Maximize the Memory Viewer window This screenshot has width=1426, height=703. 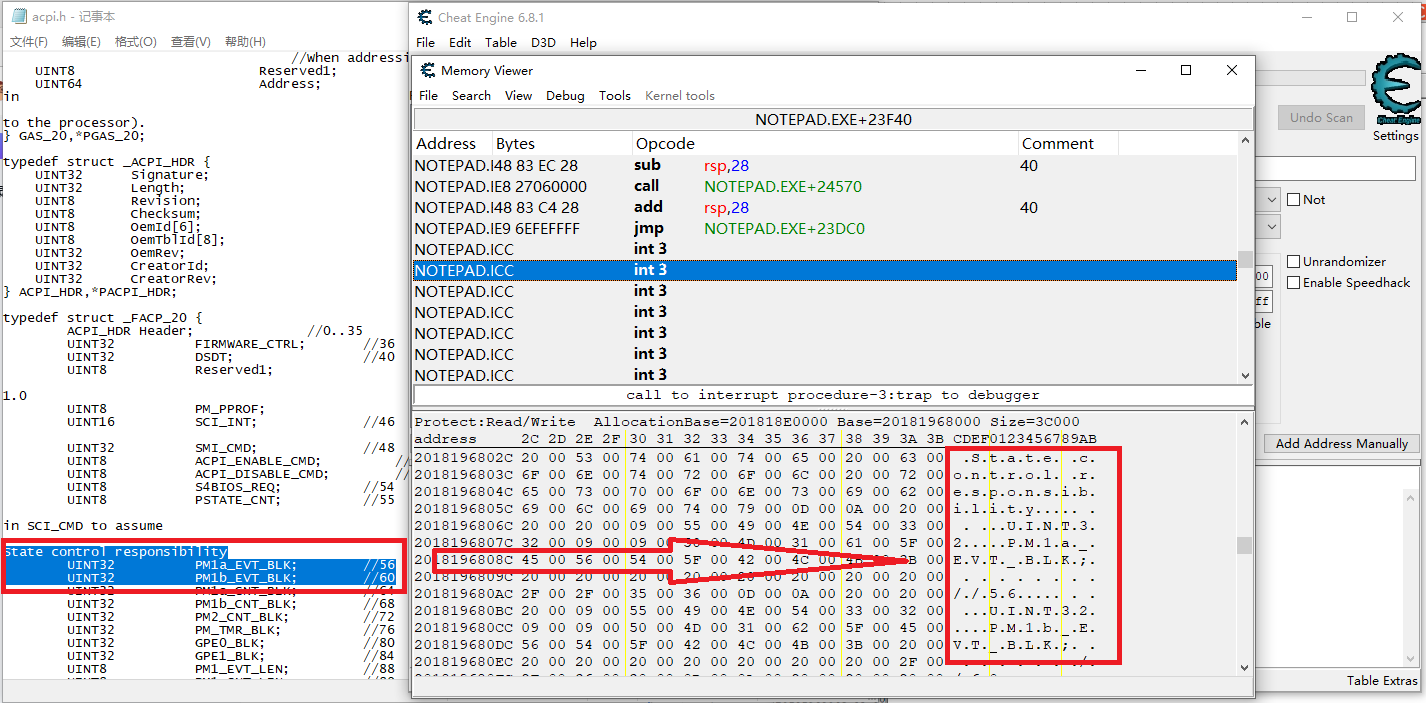[x=1186, y=70]
